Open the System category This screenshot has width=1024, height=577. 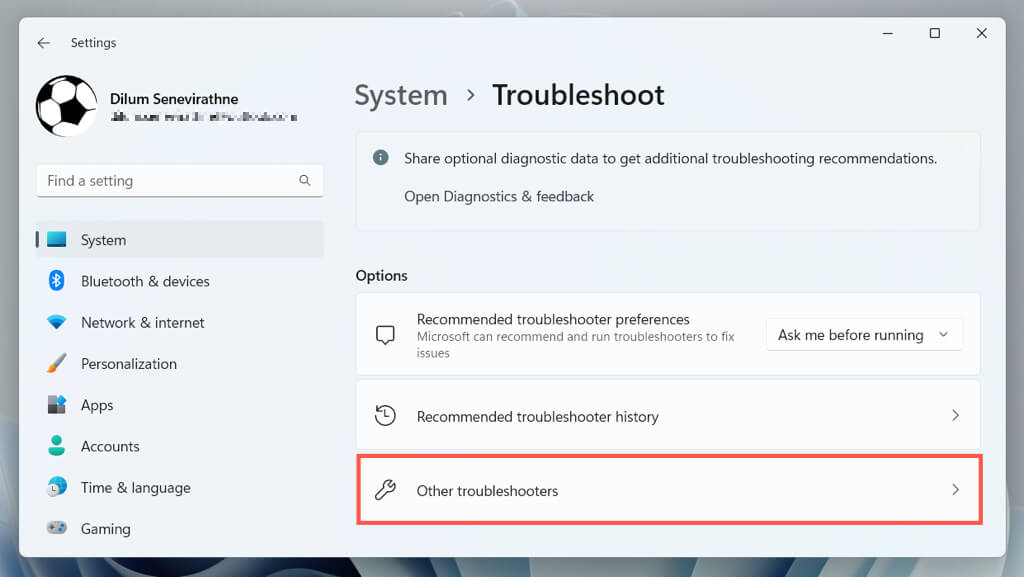click(x=103, y=240)
